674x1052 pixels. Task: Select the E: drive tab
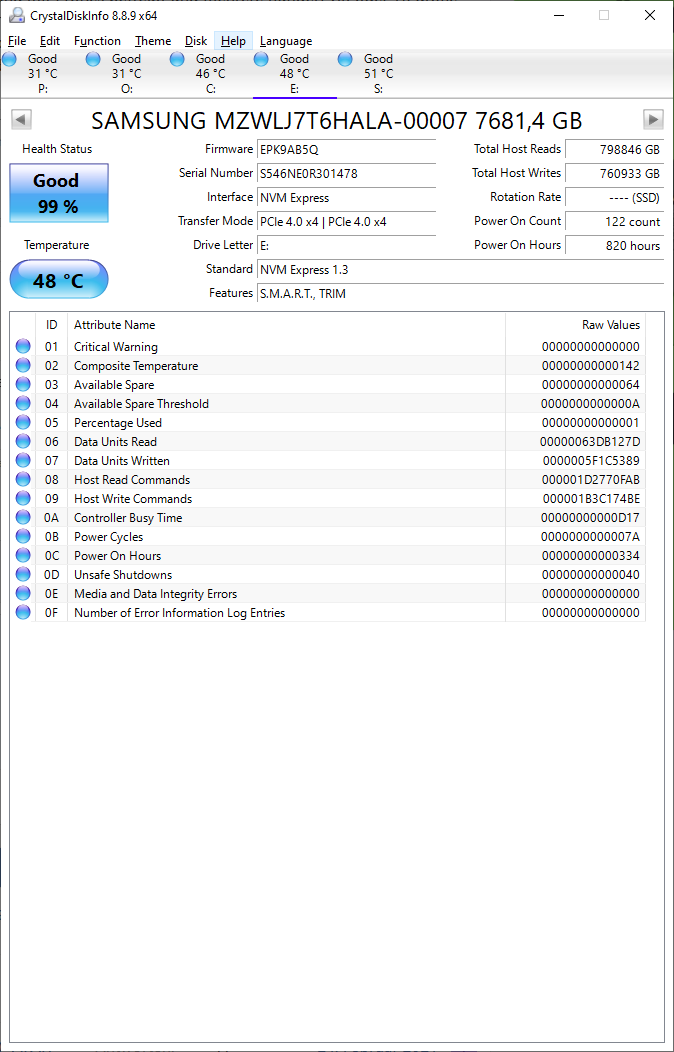(294, 74)
